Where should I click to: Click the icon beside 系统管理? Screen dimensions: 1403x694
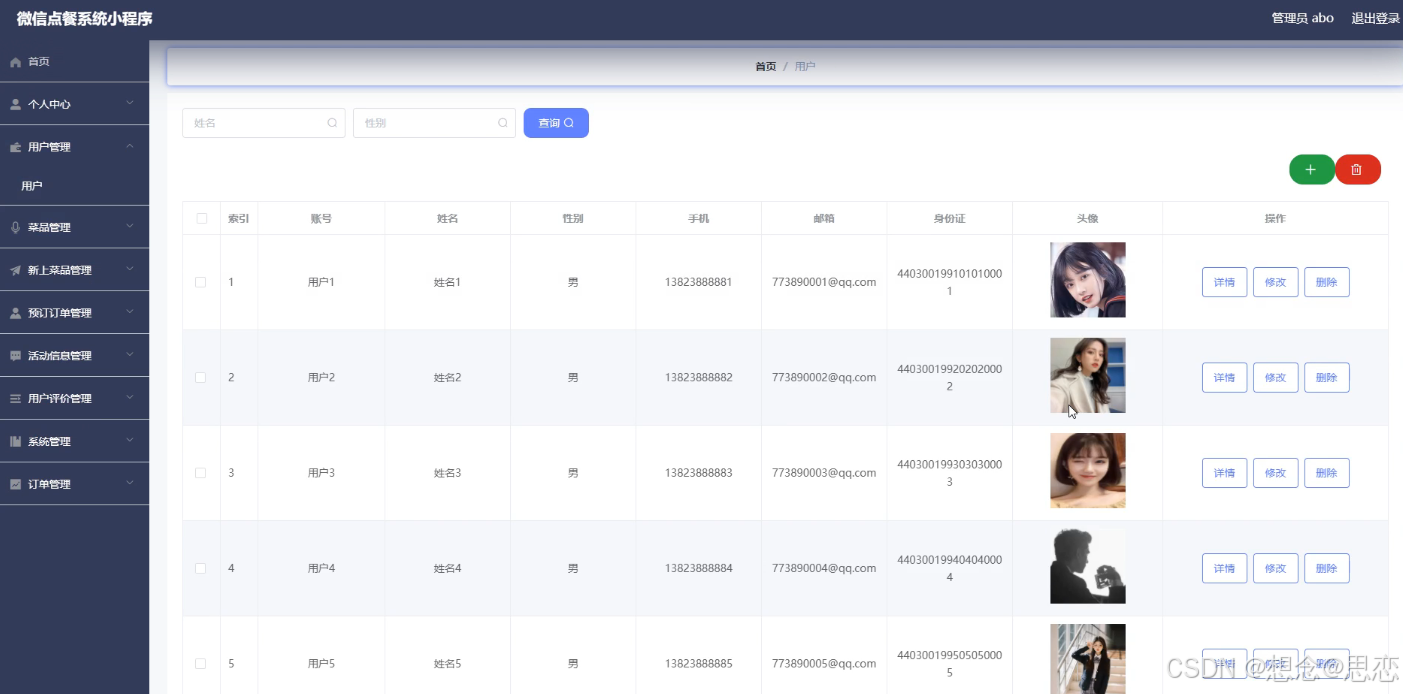pyautogui.click(x=15, y=441)
